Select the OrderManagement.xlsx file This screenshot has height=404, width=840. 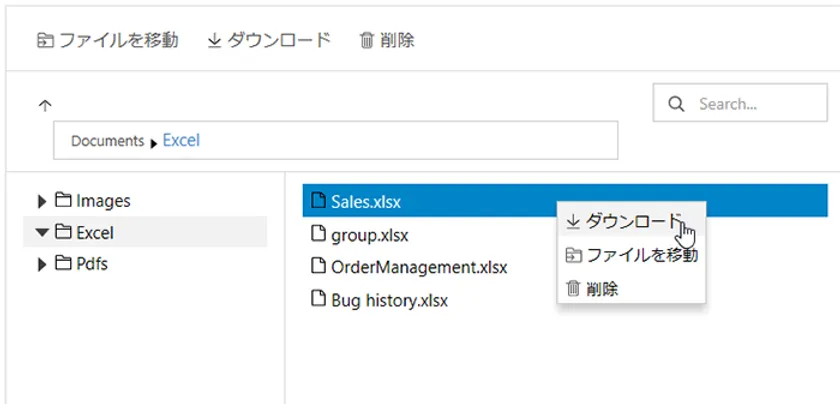point(418,268)
